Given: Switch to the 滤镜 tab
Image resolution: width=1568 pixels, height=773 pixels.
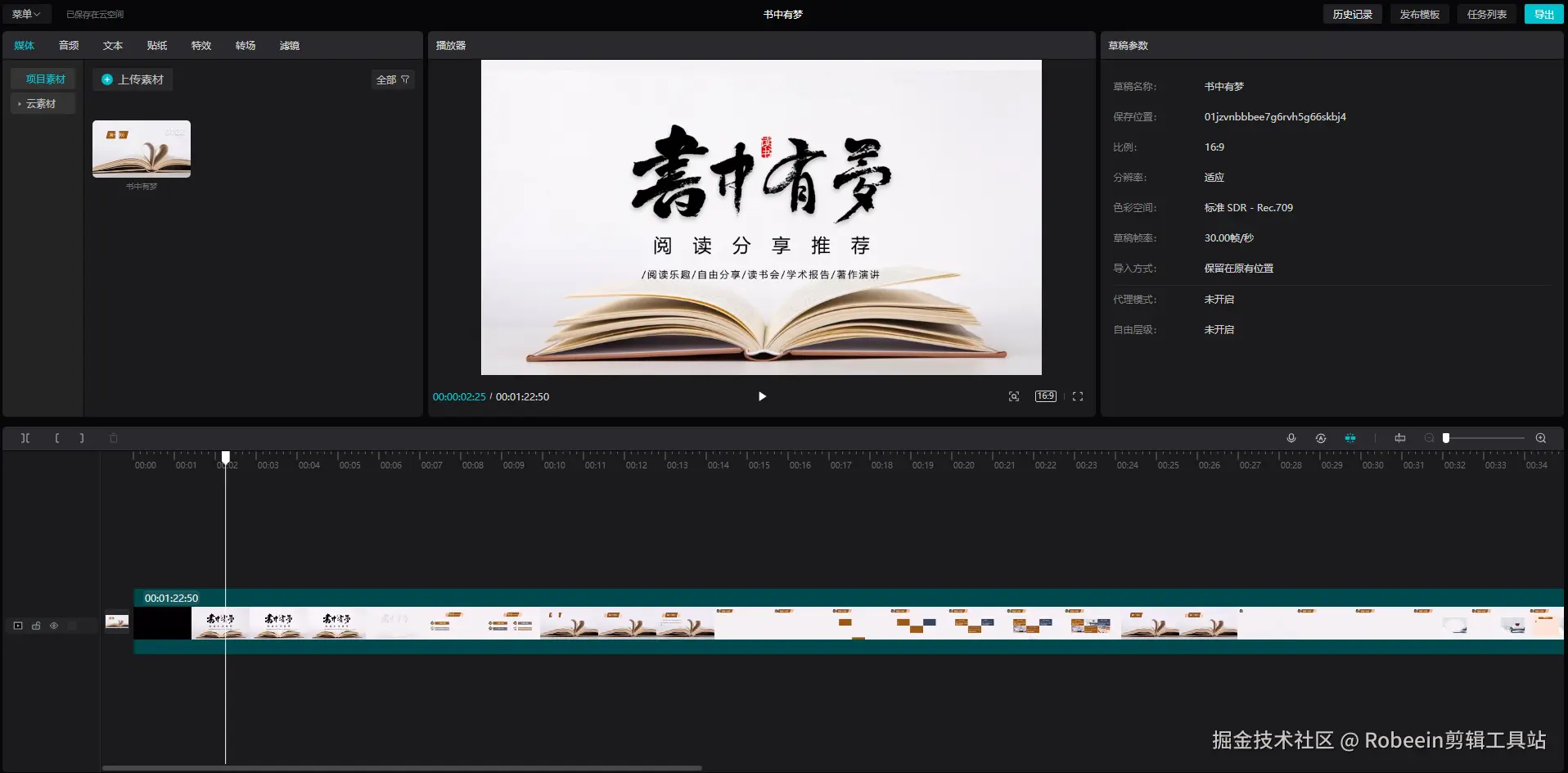Looking at the screenshot, I should click(x=290, y=46).
